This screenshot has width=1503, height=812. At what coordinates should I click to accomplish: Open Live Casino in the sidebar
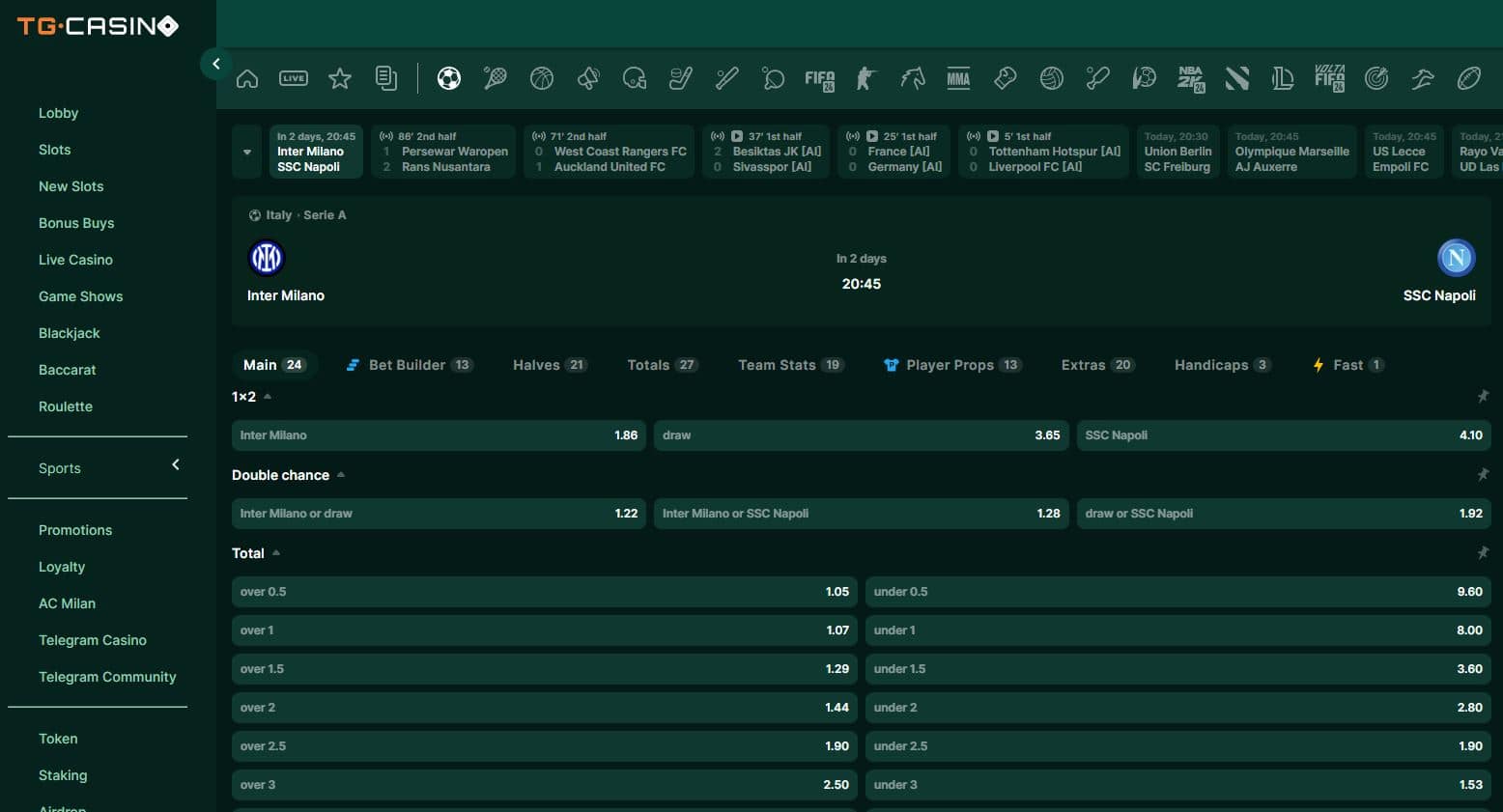[x=75, y=260]
